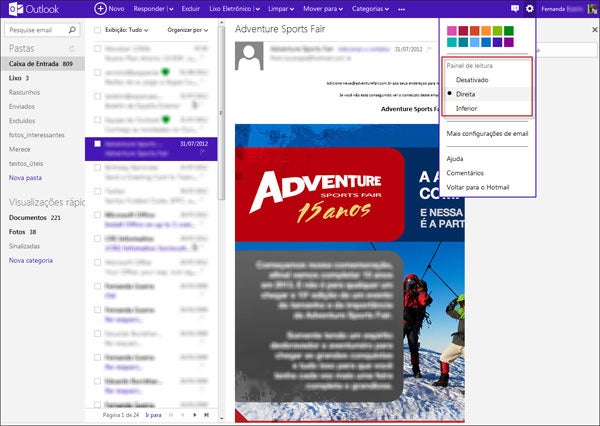
Task: Click the Outlook logo icon
Action: pos(12,8)
